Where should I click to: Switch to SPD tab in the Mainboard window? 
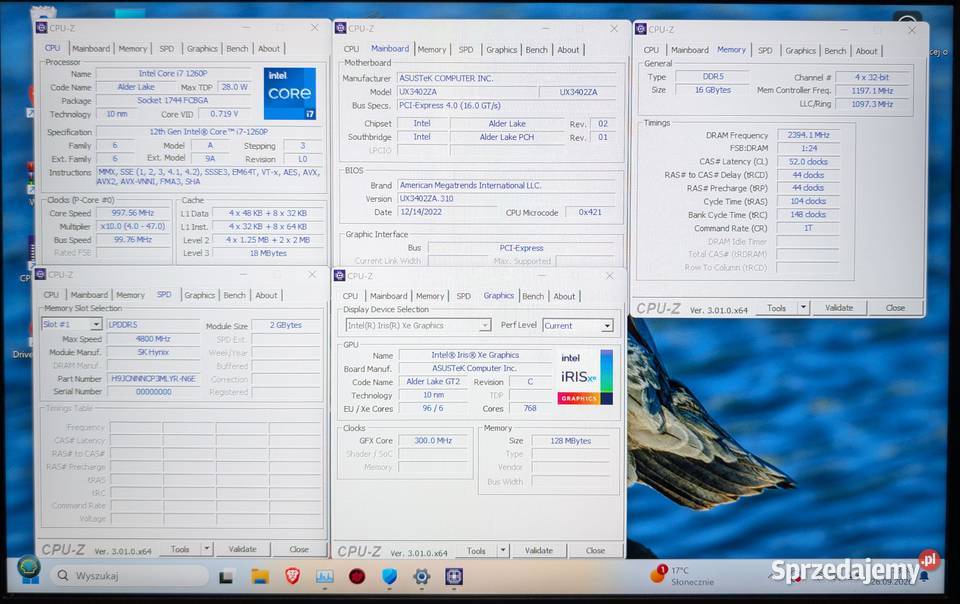click(466, 50)
